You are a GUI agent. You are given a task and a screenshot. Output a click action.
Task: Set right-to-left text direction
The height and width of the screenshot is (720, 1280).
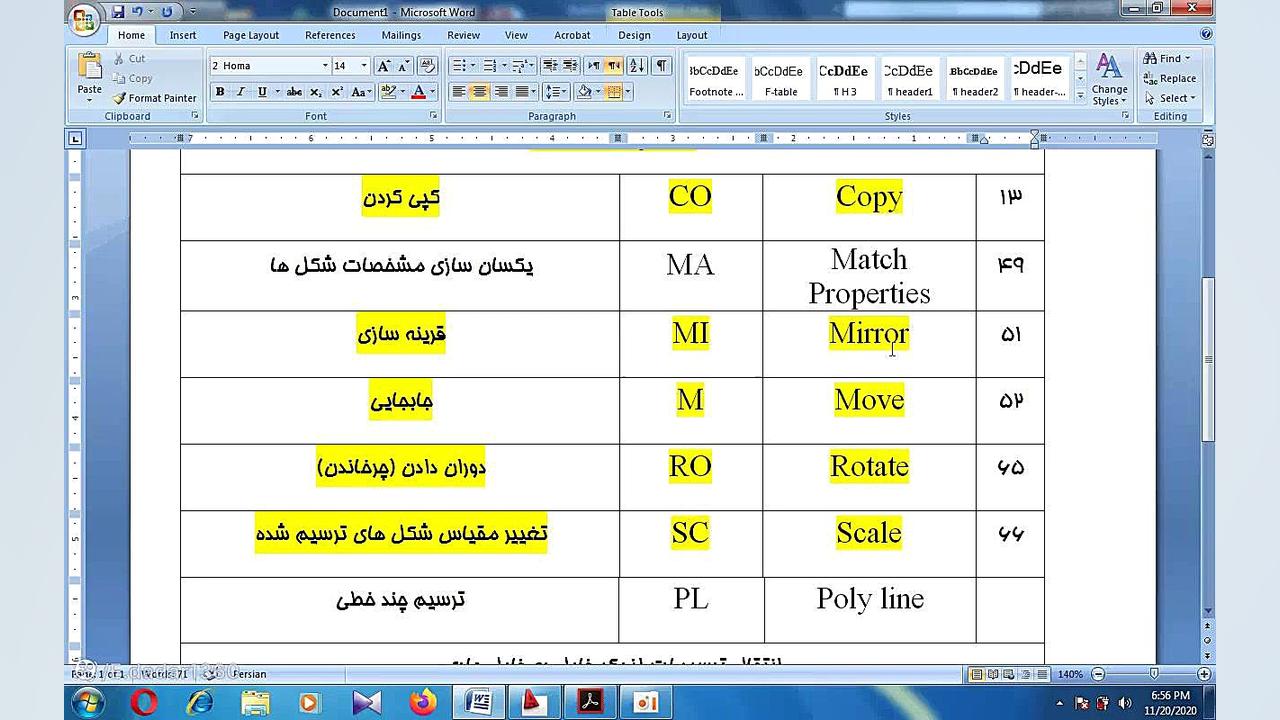614,66
